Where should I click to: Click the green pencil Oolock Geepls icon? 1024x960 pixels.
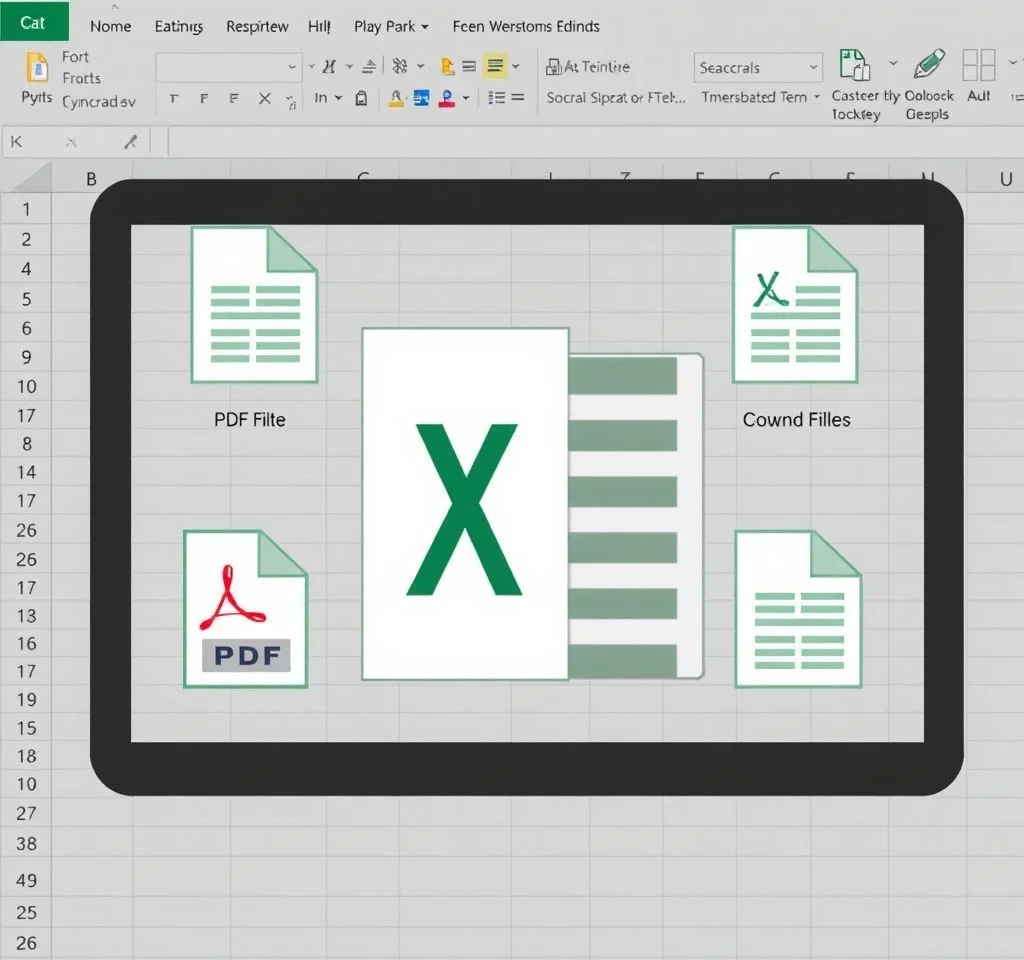coord(928,65)
